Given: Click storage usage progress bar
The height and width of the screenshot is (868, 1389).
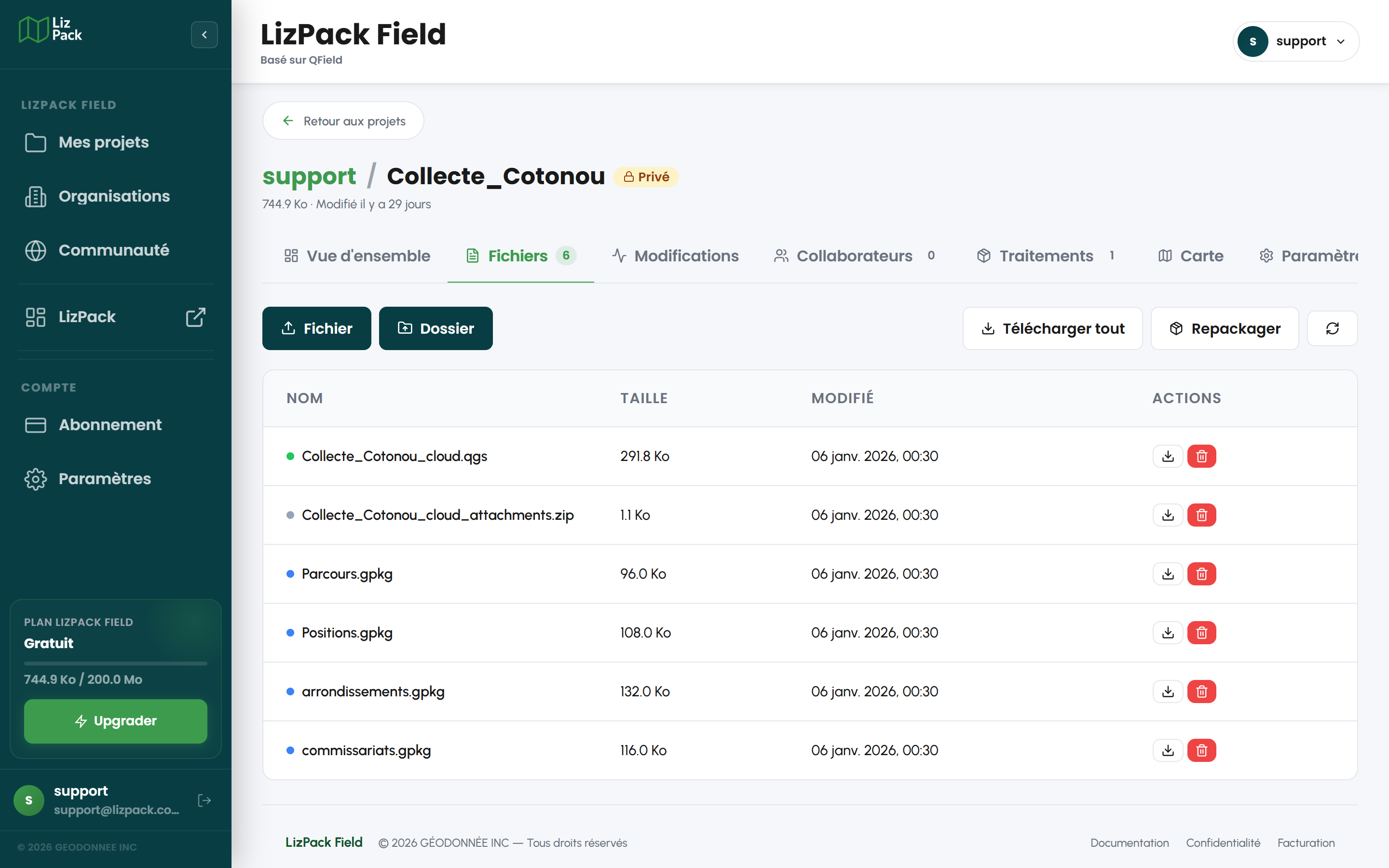Looking at the screenshot, I should (115, 664).
